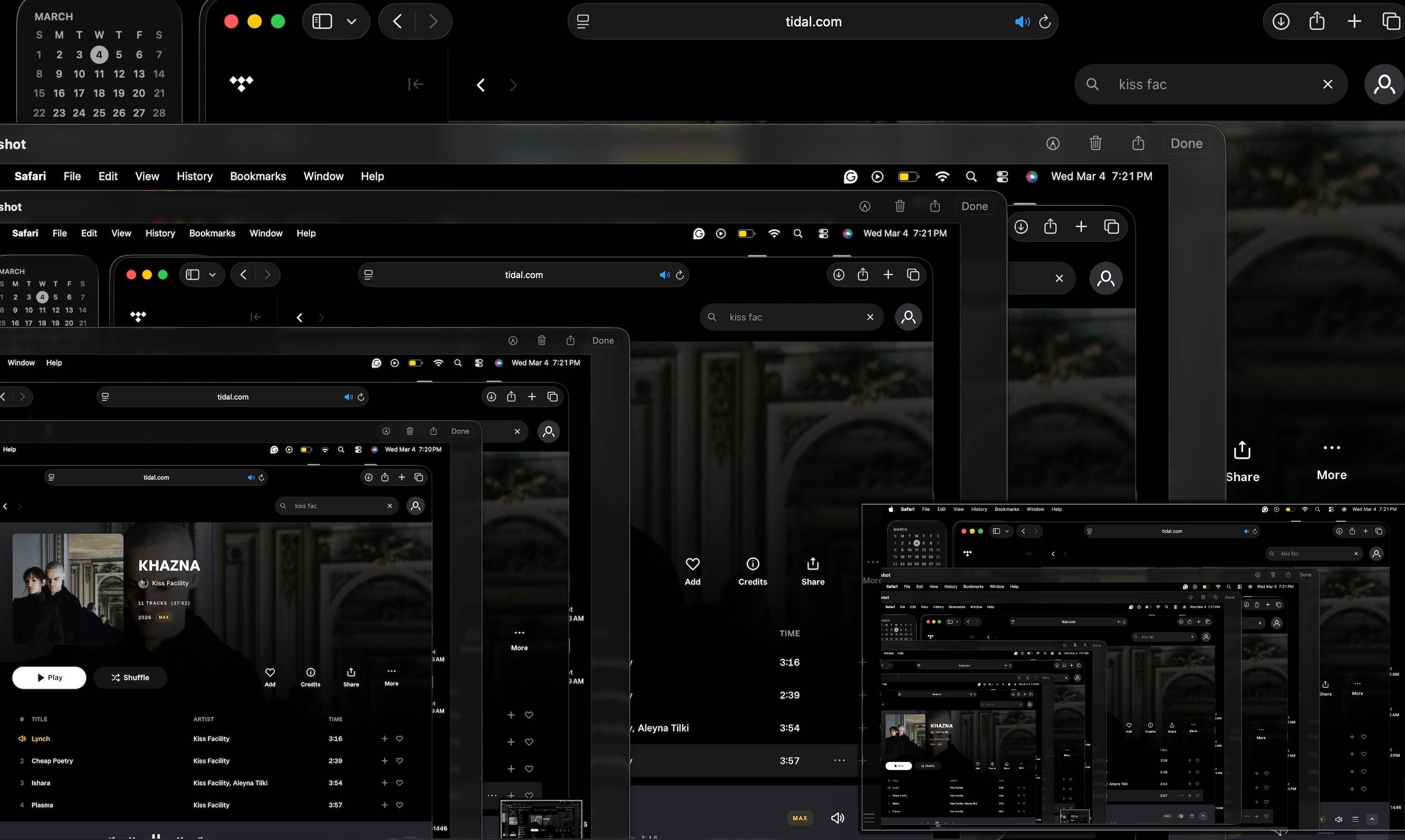Share the album from the Shuffle row
Image resolution: width=1405 pixels, height=840 pixels.
pyautogui.click(x=351, y=677)
